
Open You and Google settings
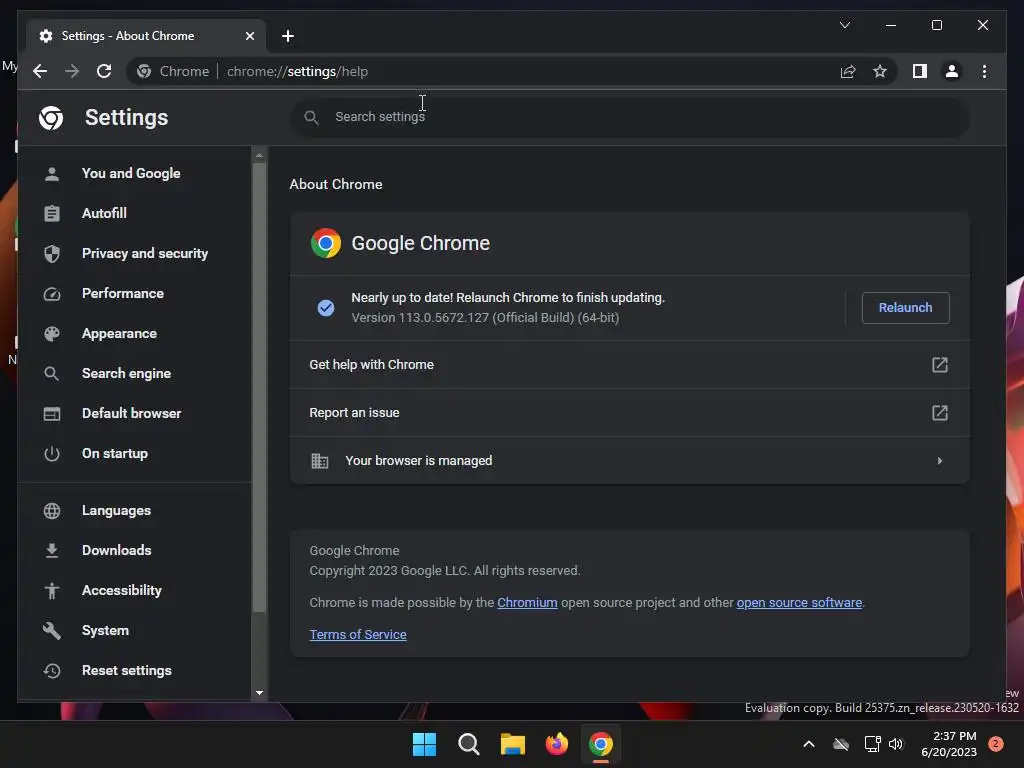click(x=131, y=173)
